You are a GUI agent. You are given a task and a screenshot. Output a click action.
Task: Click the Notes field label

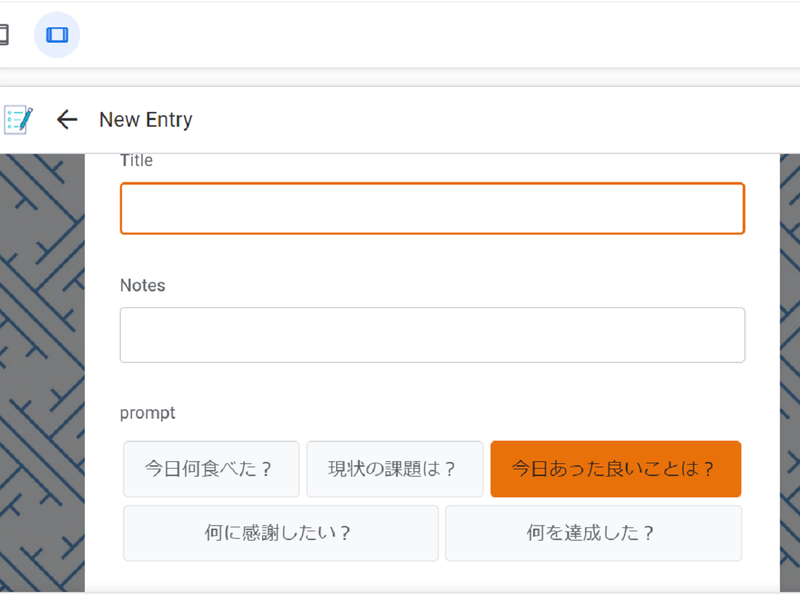click(x=142, y=285)
